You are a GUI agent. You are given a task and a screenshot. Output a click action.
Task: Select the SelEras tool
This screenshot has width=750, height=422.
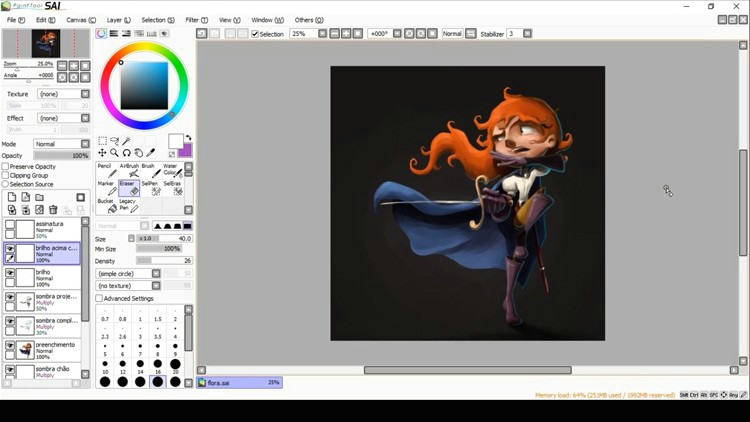173,188
